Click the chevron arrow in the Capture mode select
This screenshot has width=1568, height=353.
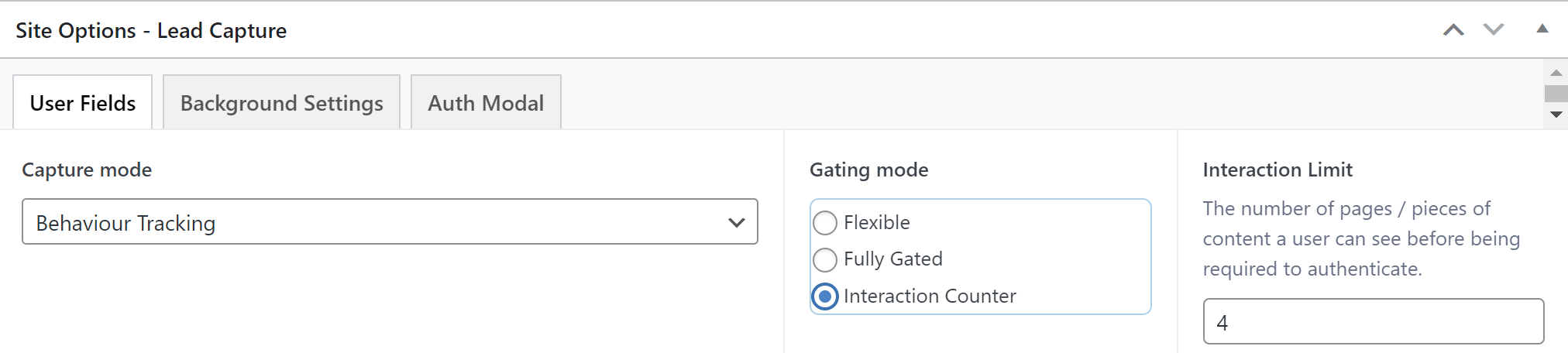coord(736,223)
